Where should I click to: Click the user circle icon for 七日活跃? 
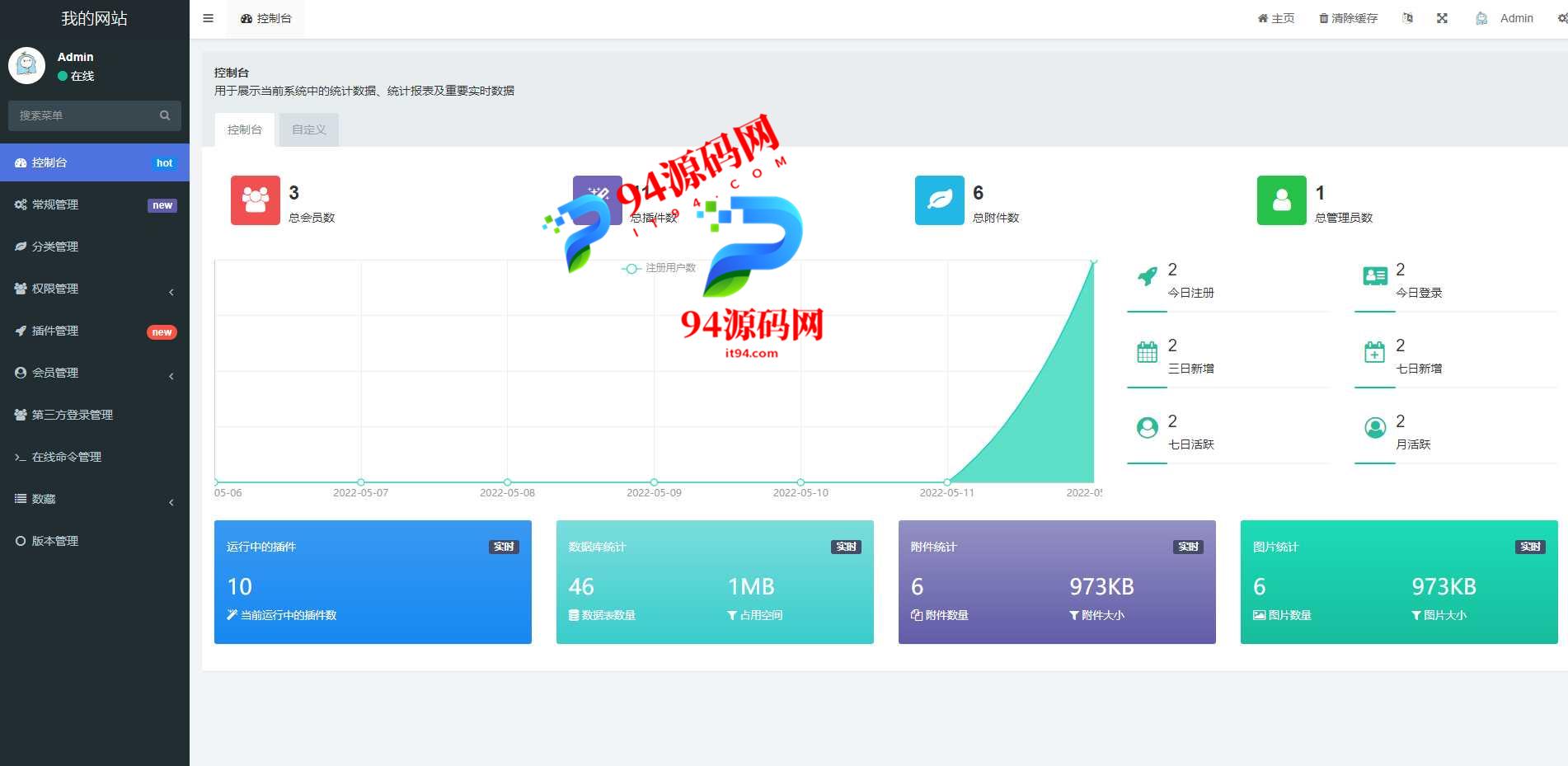click(x=1147, y=428)
